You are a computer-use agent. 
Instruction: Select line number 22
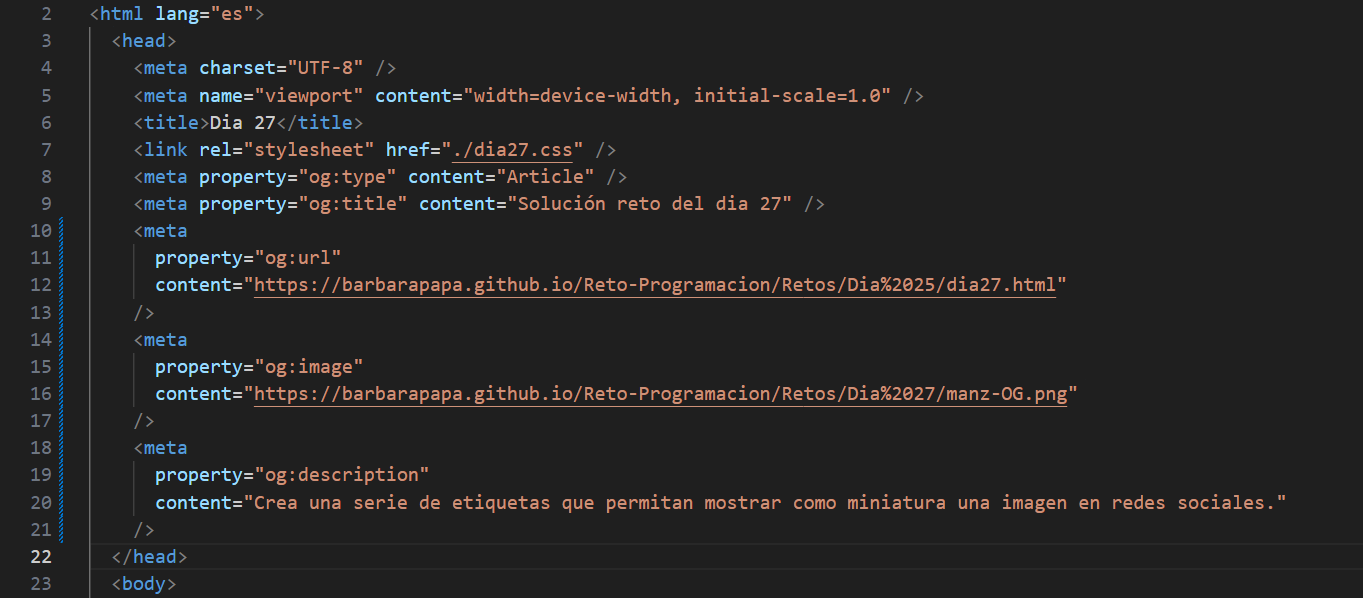41,556
